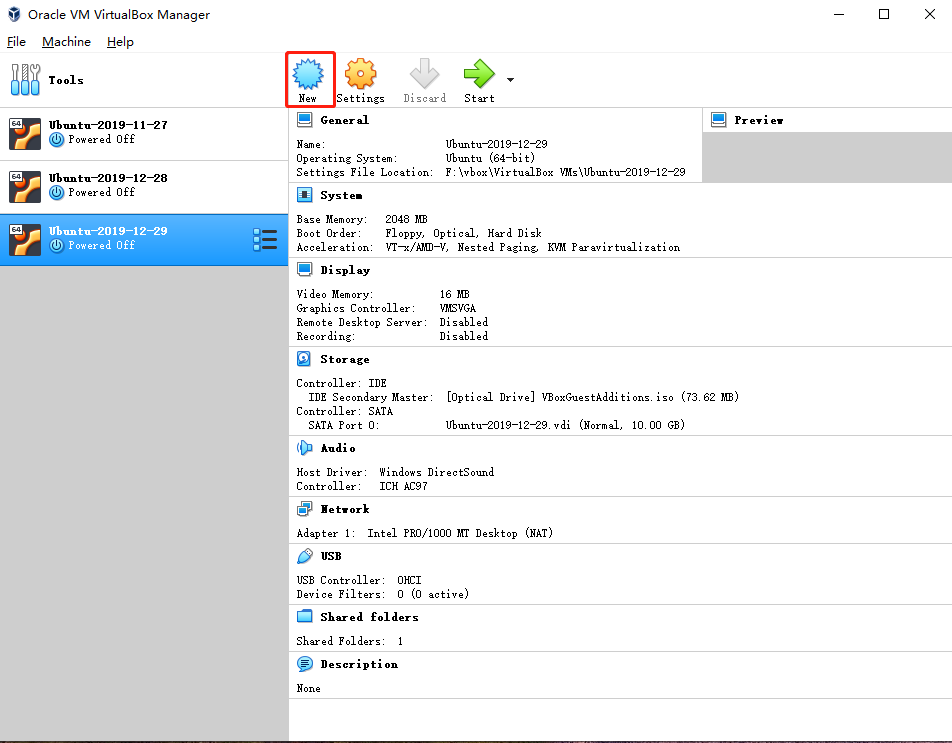Click the Remote Desktop Server Disabled value
Screen dimensions: 952x743
tap(464, 322)
